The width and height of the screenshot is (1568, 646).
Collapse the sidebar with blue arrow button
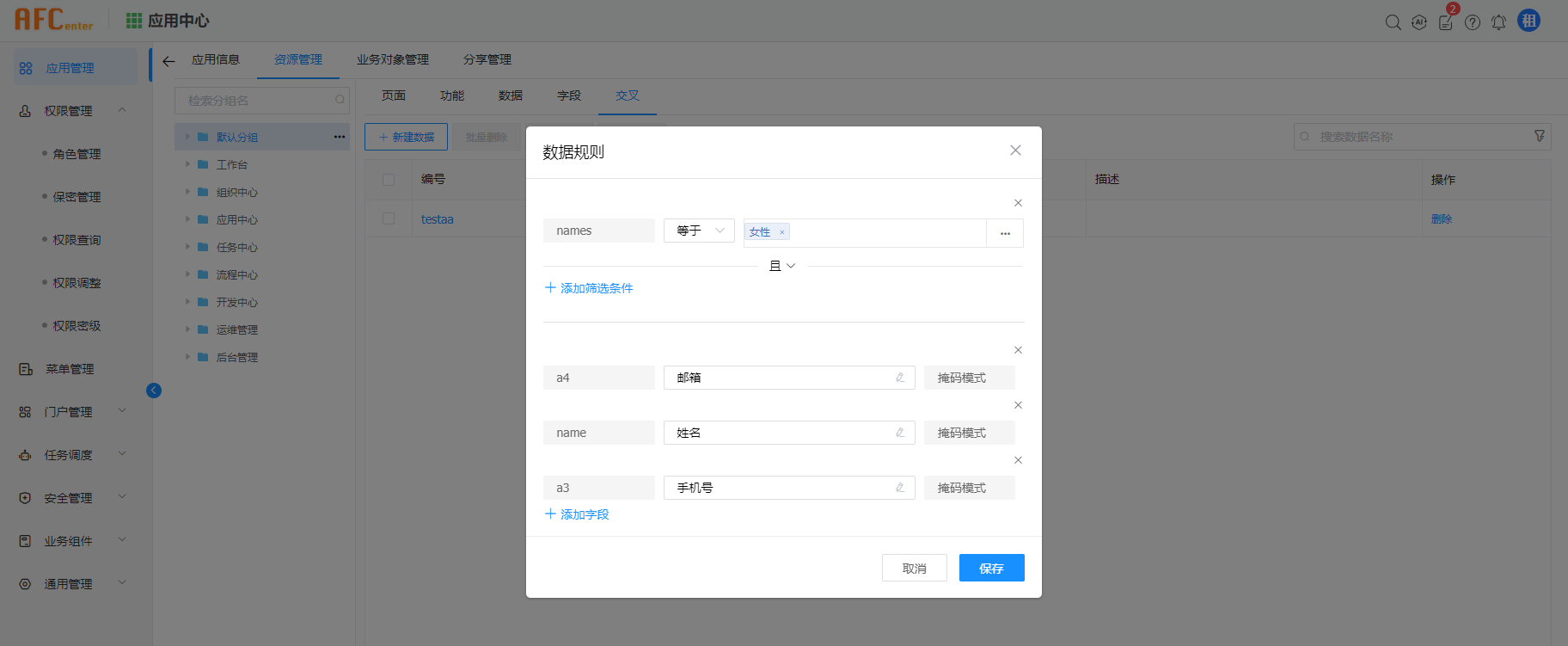pyautogui.click(x=154, y=391)
